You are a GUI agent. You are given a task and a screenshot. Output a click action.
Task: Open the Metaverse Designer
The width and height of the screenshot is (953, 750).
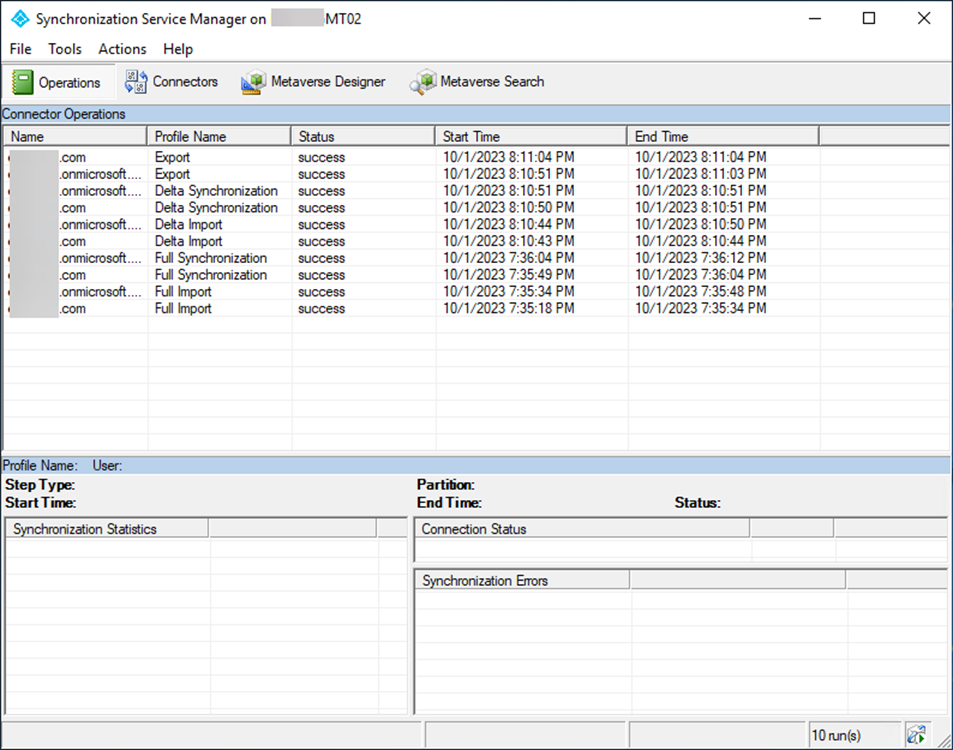click(x=313, y=82)
